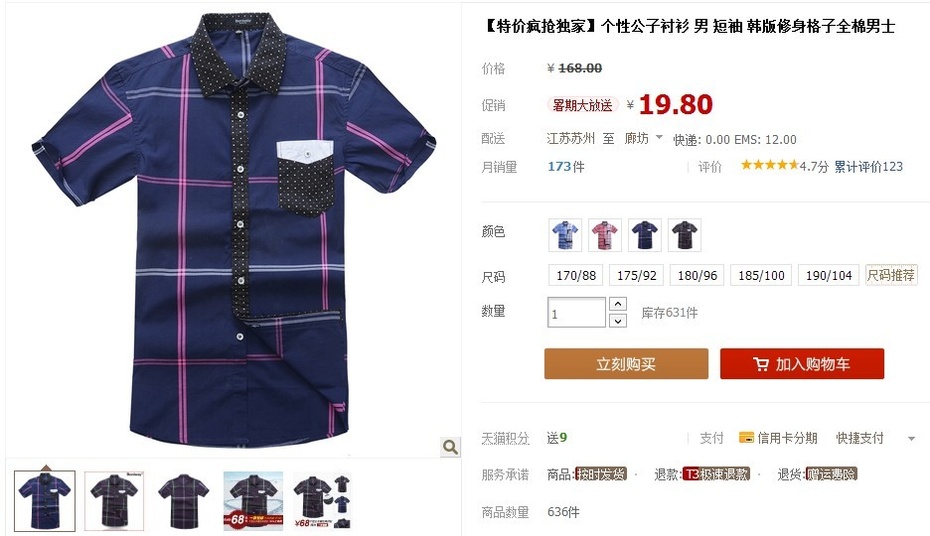
Task: Increase quantity with the up arrow
Action: tap(617, 304)
